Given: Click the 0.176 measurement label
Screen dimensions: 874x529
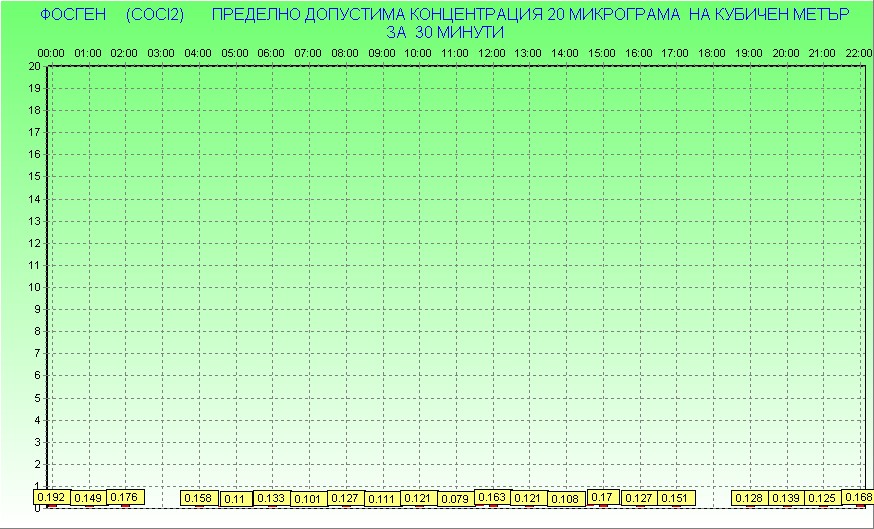Looking at the screenshot, I should [x=125, y=497].
